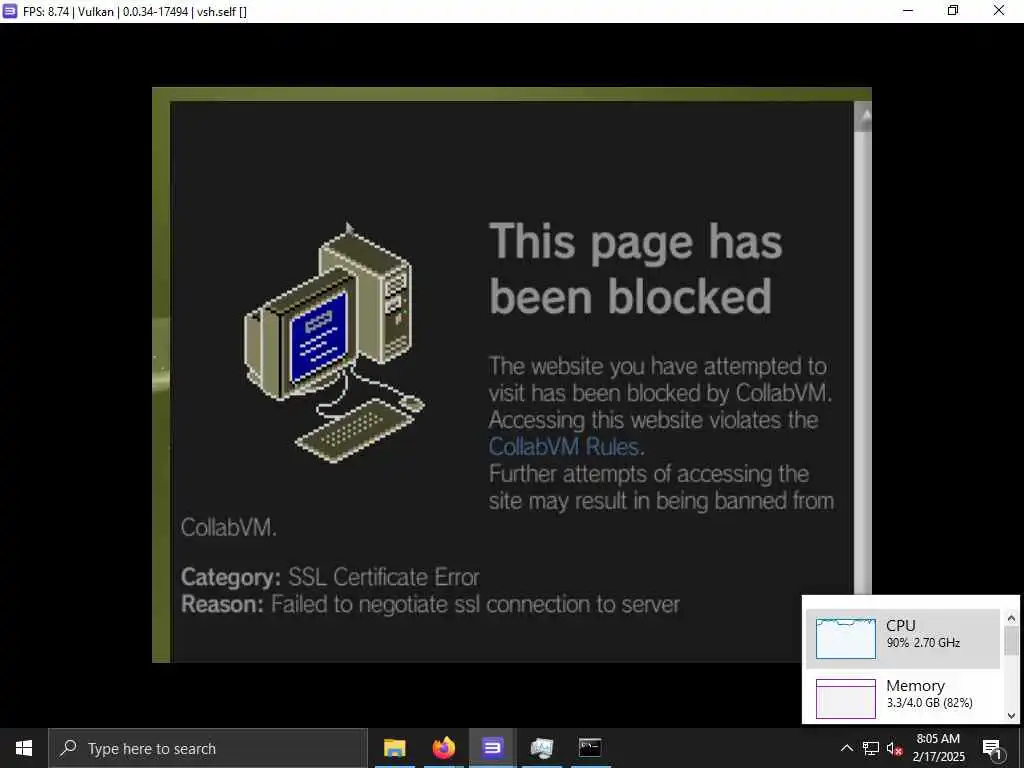Select the CPU performance graph item
The height and width of the screenshot is (768, 1024).
point(903,639)
